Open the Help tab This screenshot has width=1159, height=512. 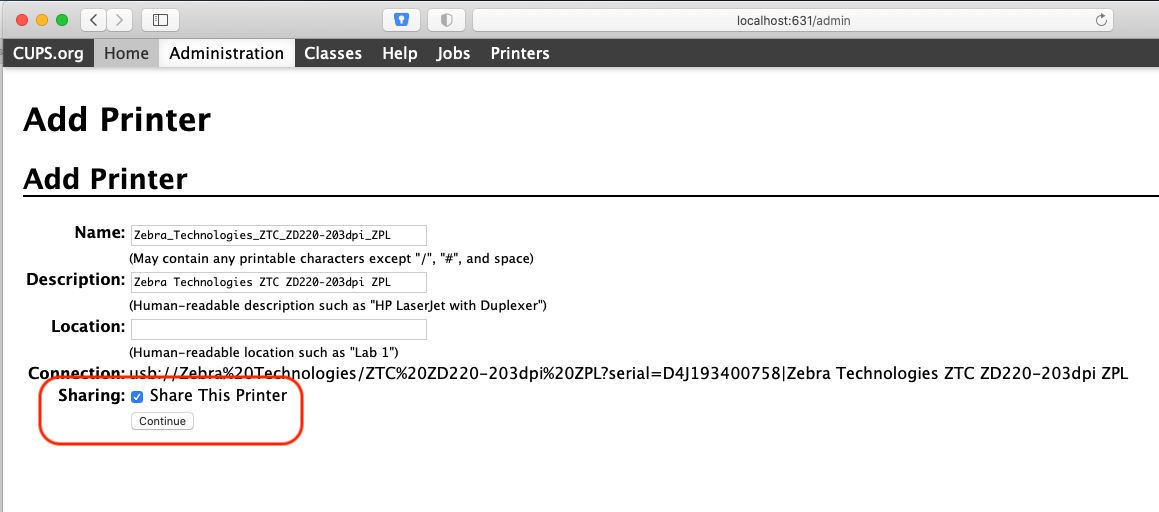[399, 53]
